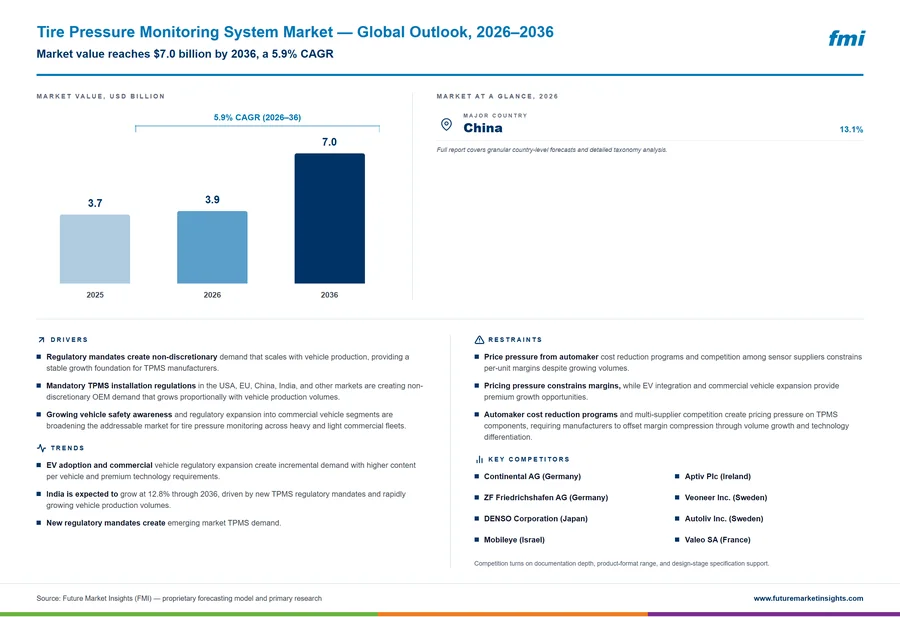Click the 2036 dark navy bar

(329, 218)
